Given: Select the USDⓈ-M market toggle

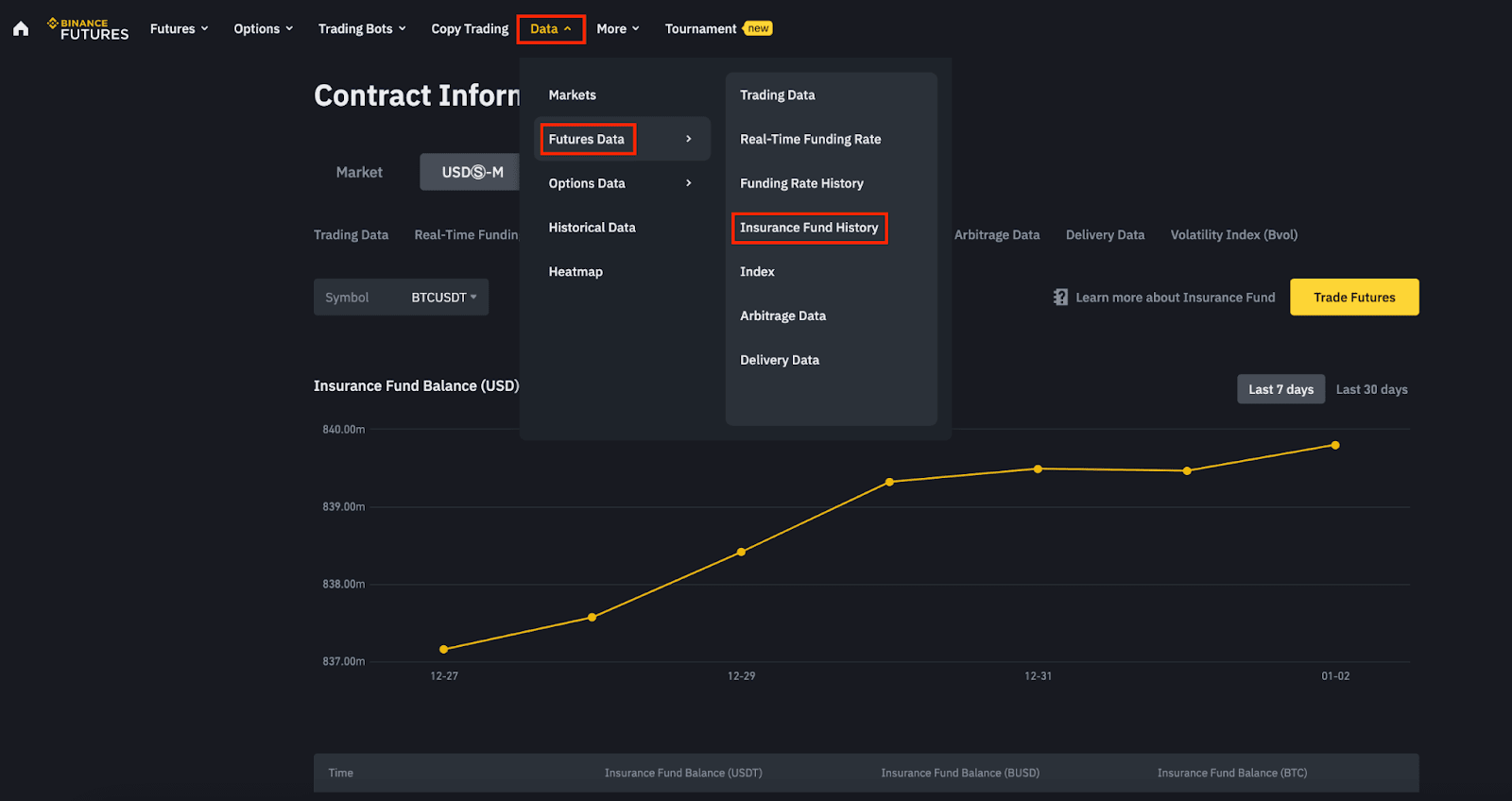Looking at the screenshot, I should [472, 172].
